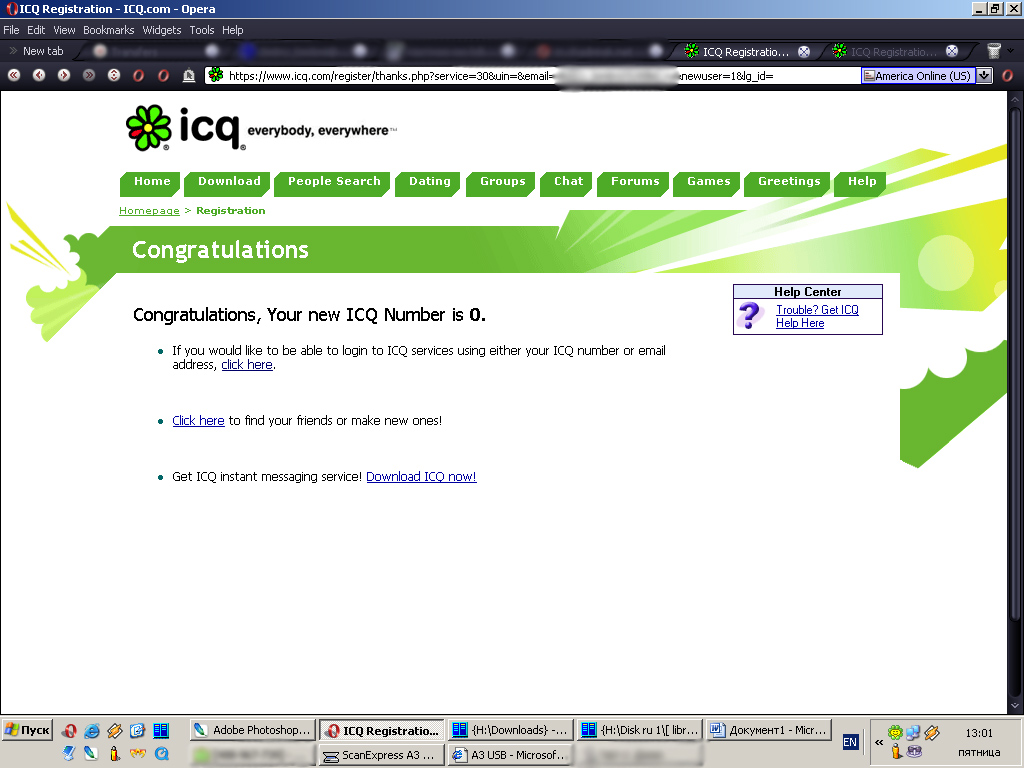Screen dimensions: 1024x768
Task: Open the People Search navigation tab
Action: pyautogui.click(x=334, y=182)
